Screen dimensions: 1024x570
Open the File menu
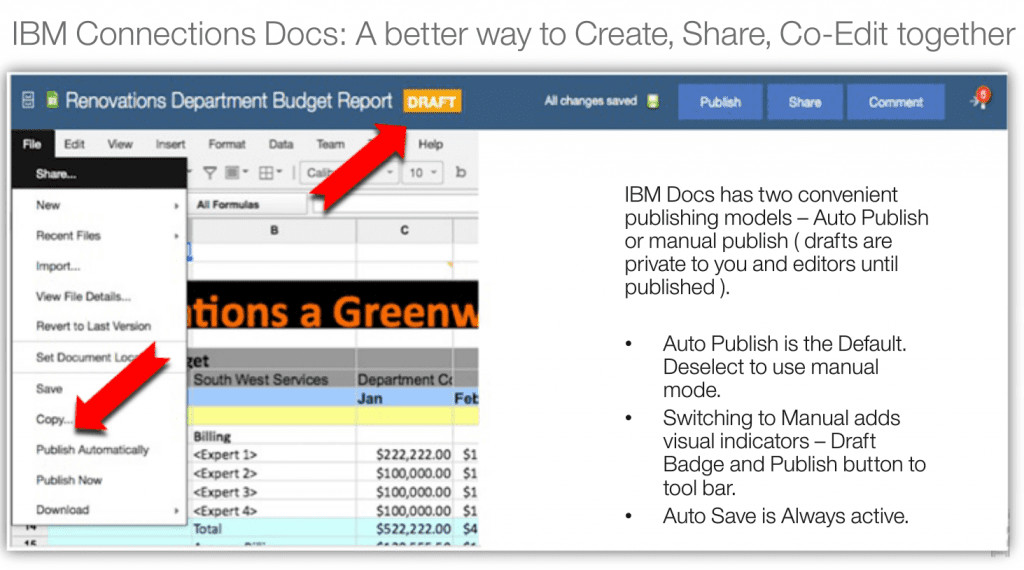coord(32,144)
